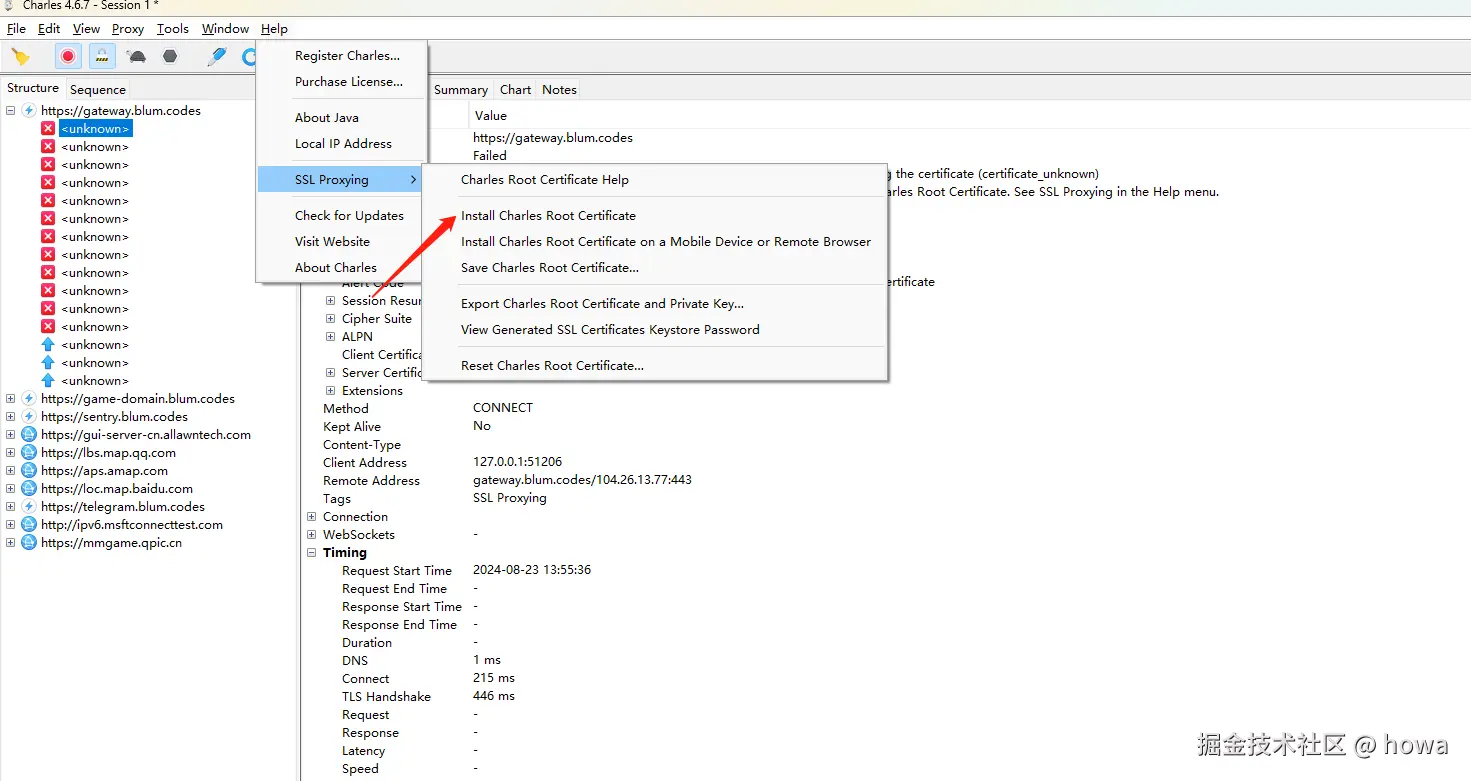The width and height of the screenshot is (1471, 781).
Task: Open the View menu
Action: pyautogui.click(x=86, y=29)
